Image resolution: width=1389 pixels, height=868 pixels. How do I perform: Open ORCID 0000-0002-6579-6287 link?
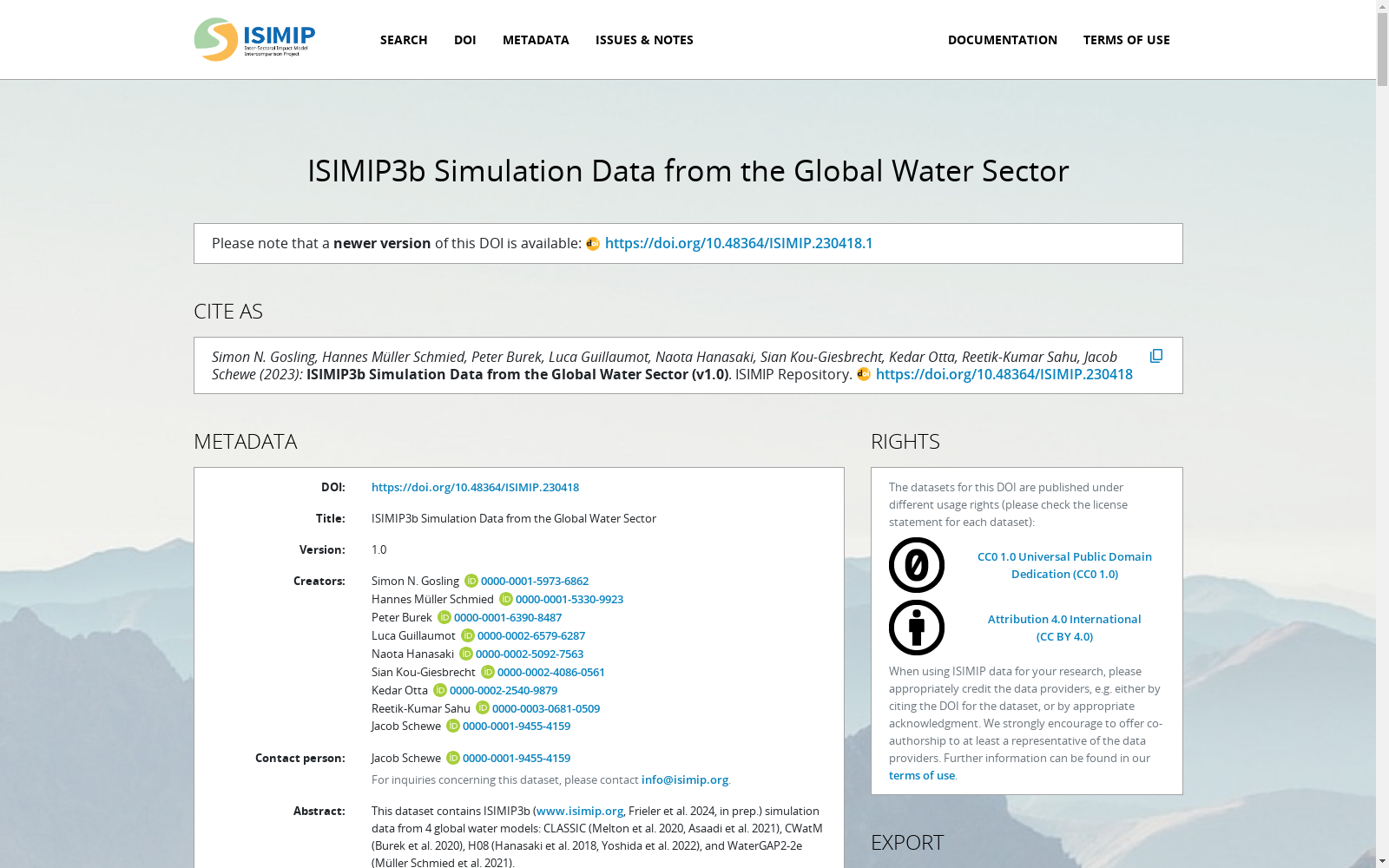pos(531,635)
